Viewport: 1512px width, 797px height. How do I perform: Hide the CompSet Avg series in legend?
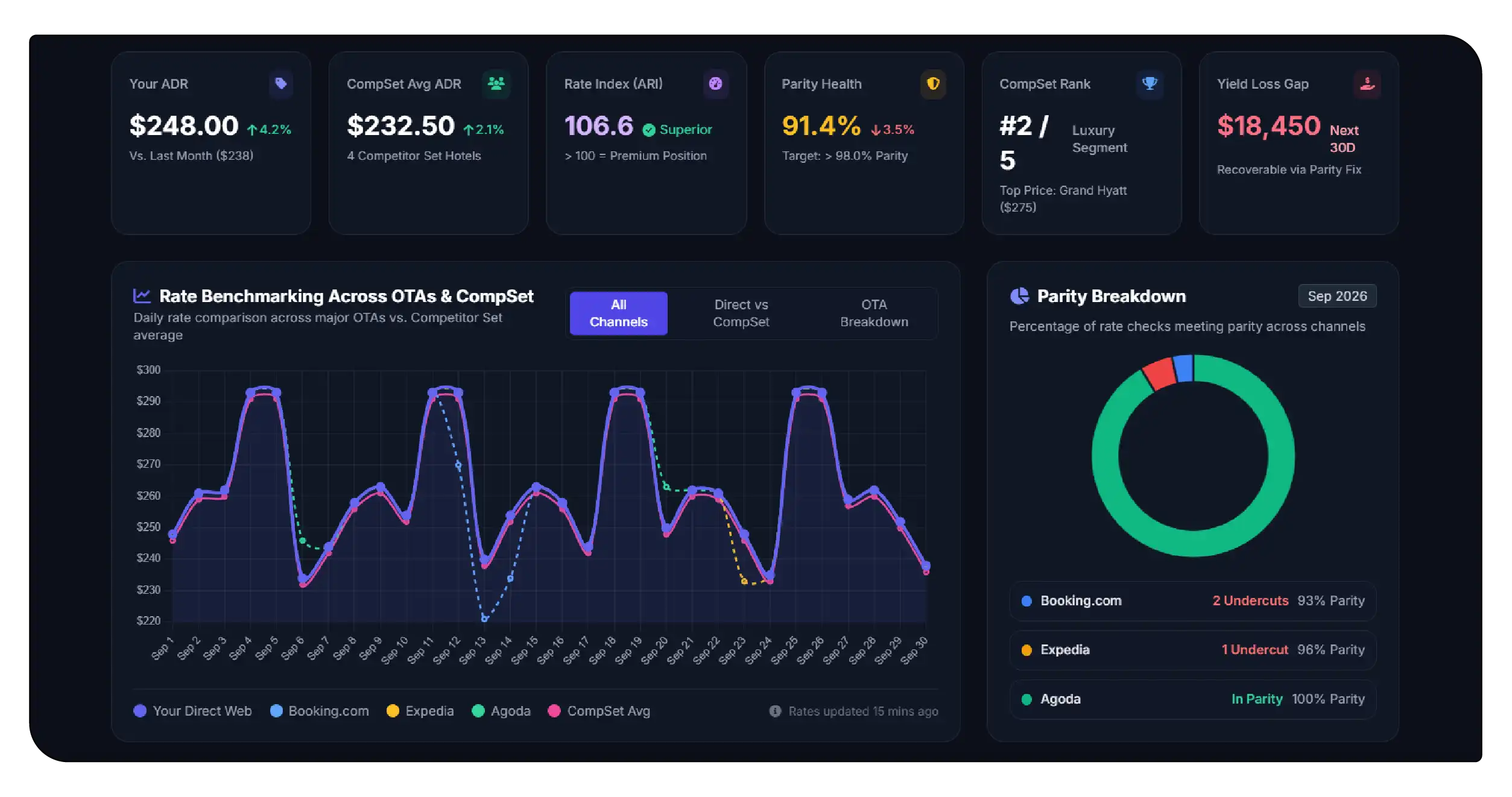pos(599,711)
